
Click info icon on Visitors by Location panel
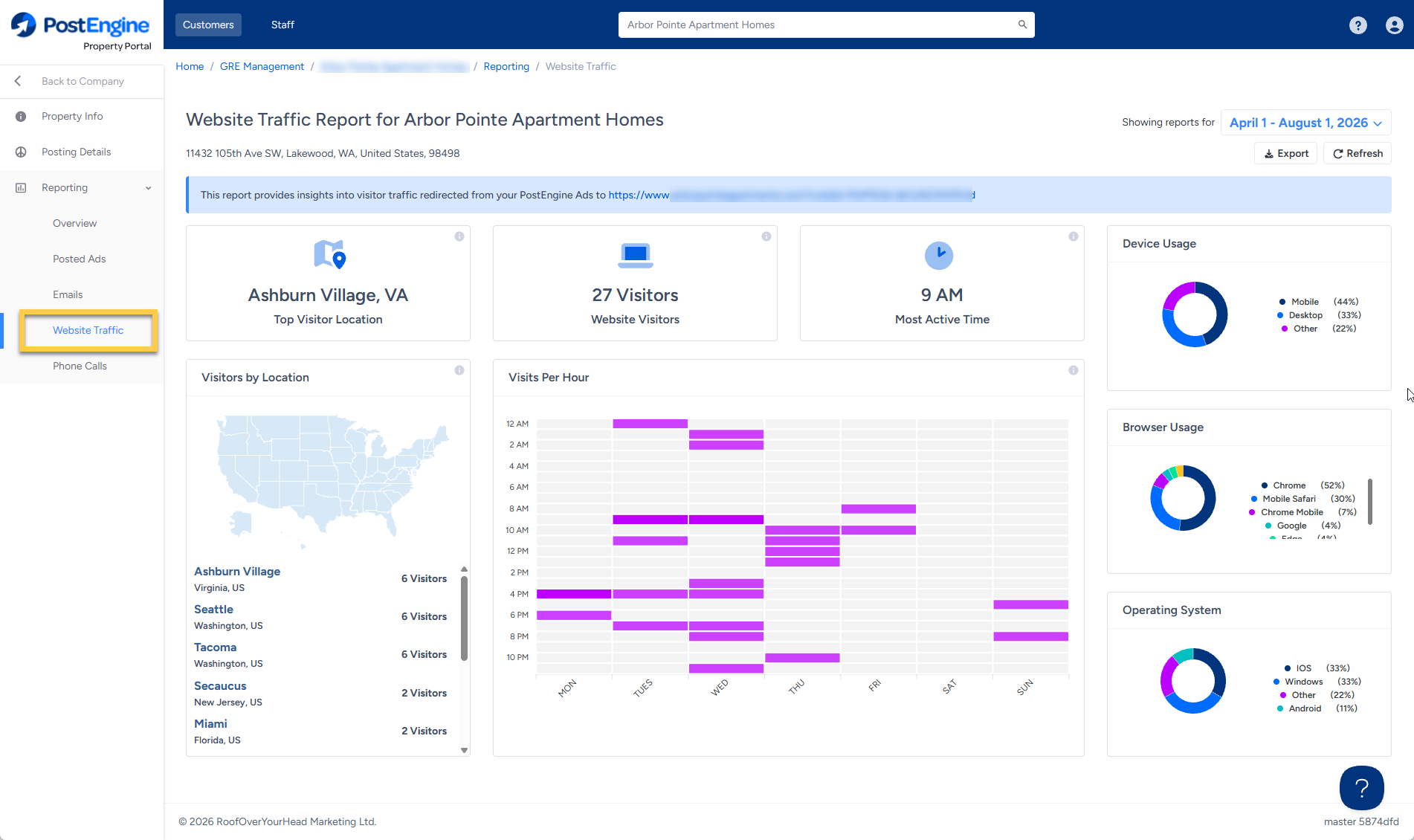pos(459,370)
